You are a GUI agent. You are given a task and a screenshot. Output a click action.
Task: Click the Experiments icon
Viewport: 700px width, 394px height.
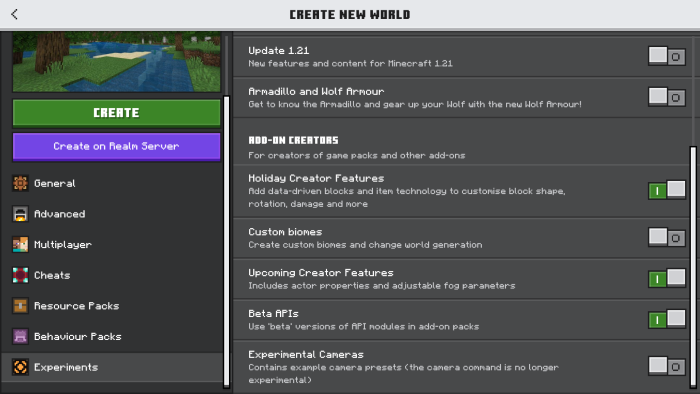click(20, 367)
